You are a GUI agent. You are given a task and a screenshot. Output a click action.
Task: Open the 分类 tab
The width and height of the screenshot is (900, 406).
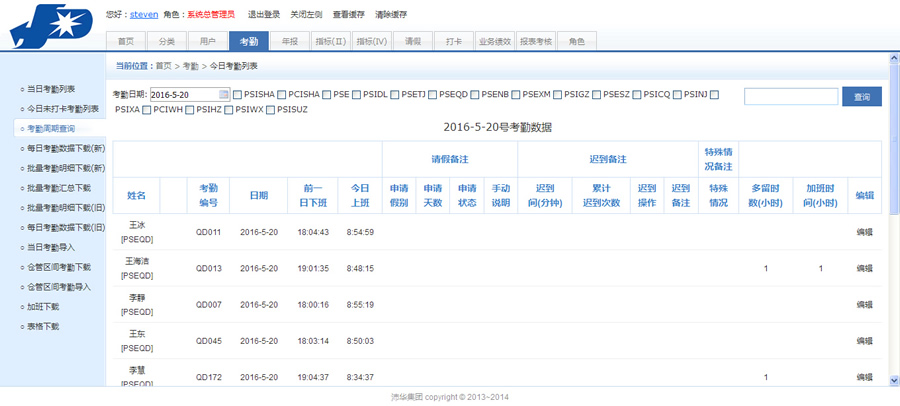(167, 41)
